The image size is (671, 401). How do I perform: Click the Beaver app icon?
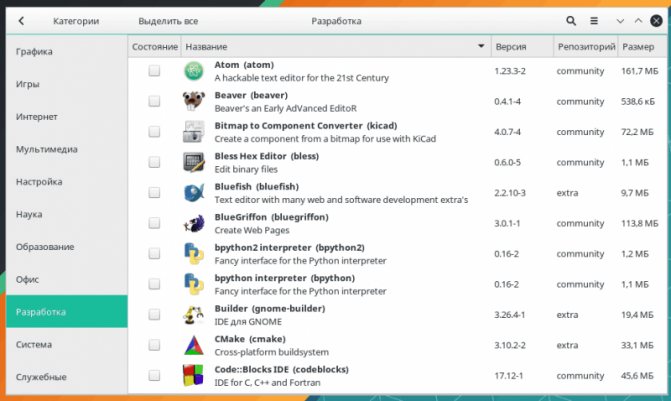[194, 101]
